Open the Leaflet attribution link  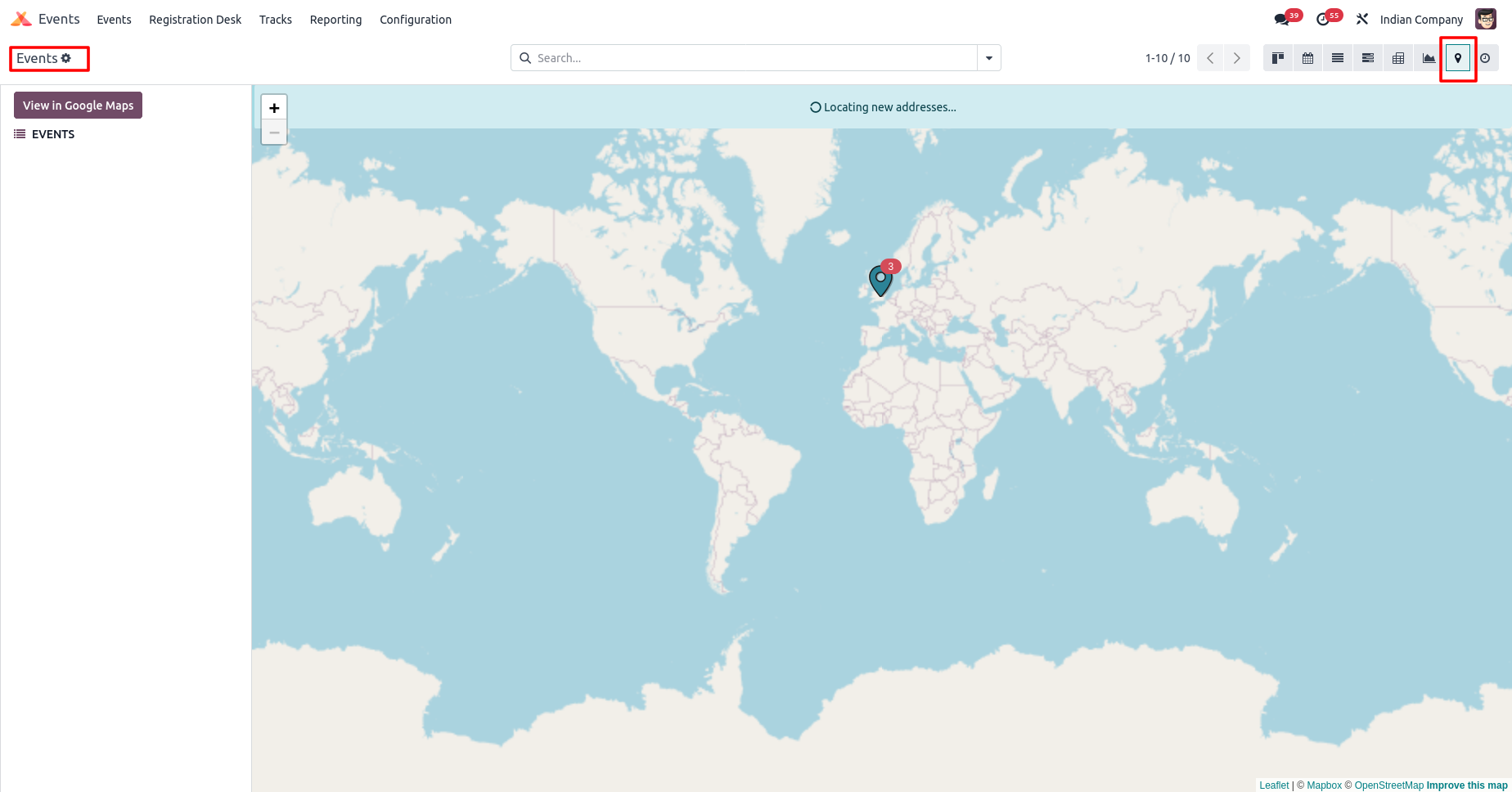pos(1274,785)
